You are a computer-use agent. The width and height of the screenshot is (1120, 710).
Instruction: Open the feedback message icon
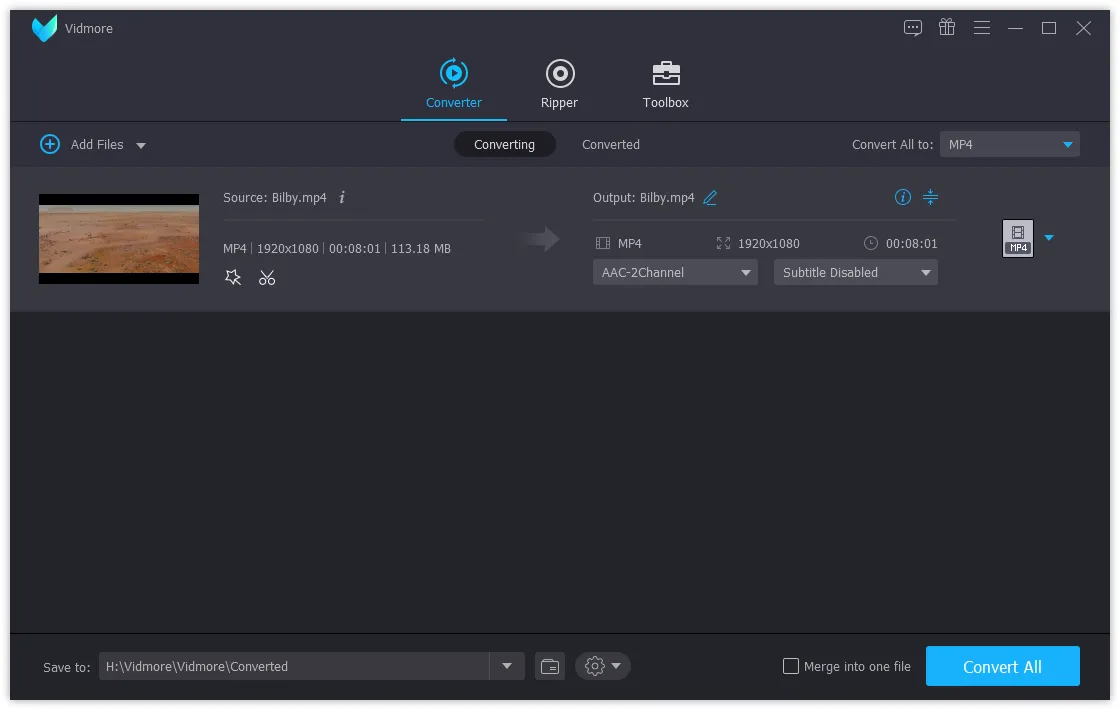tap(913, 28)
